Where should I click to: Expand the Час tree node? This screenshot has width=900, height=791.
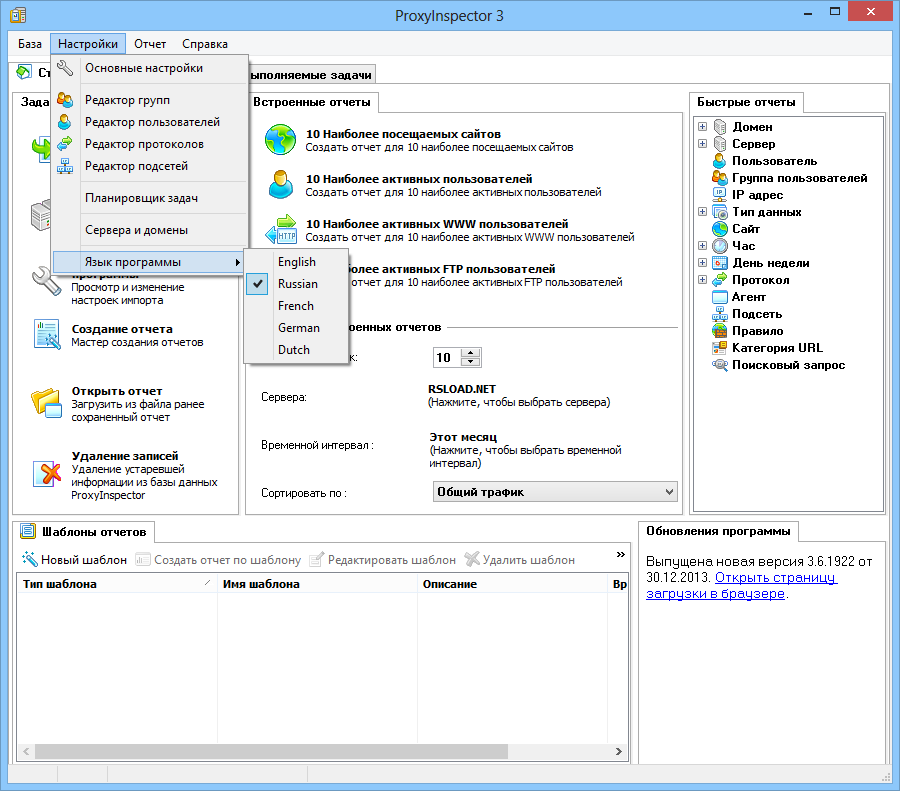click(703, 246)
